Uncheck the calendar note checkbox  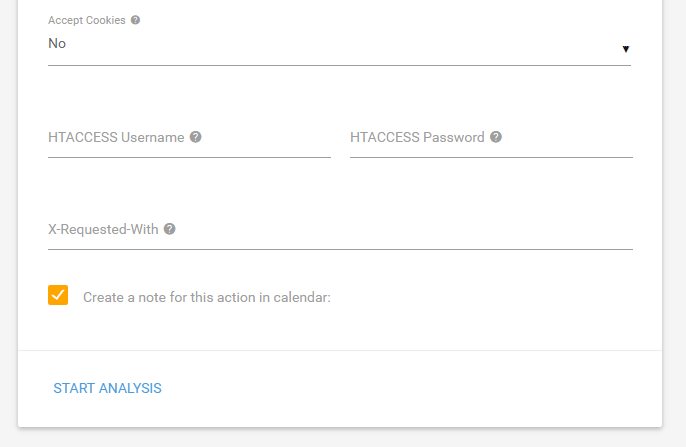click(x=58, y=295)
